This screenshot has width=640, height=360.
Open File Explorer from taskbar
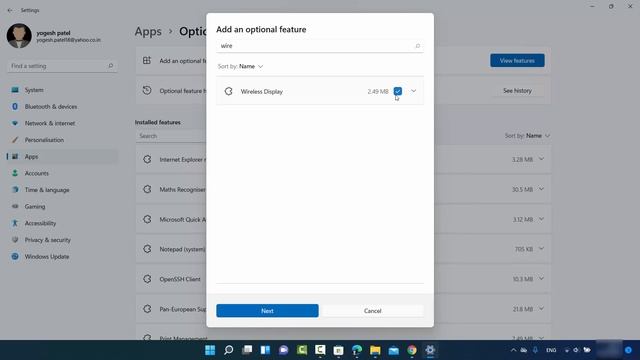[x=375, y=350]
